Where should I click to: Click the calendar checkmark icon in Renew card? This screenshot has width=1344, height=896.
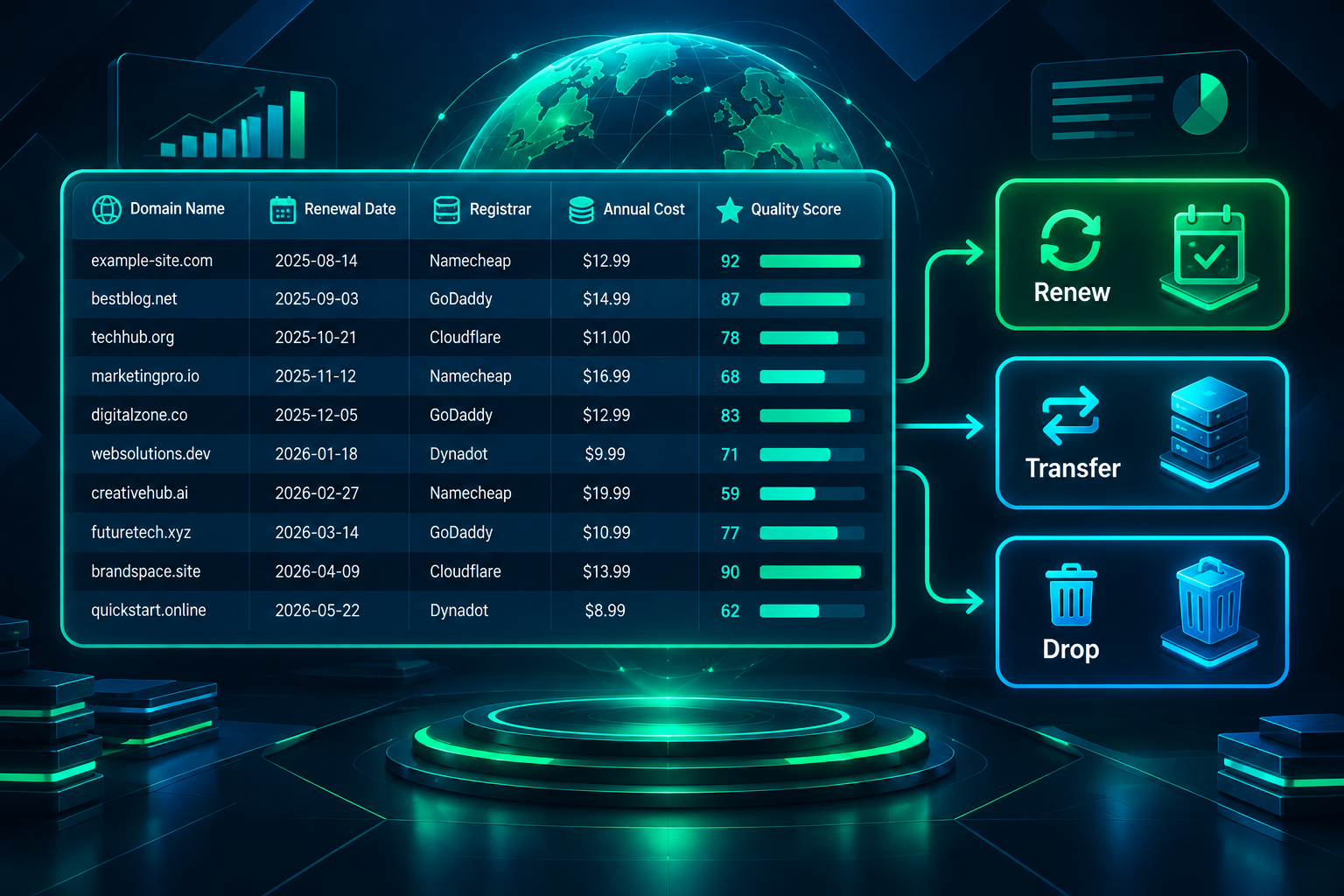point(1209,255)
